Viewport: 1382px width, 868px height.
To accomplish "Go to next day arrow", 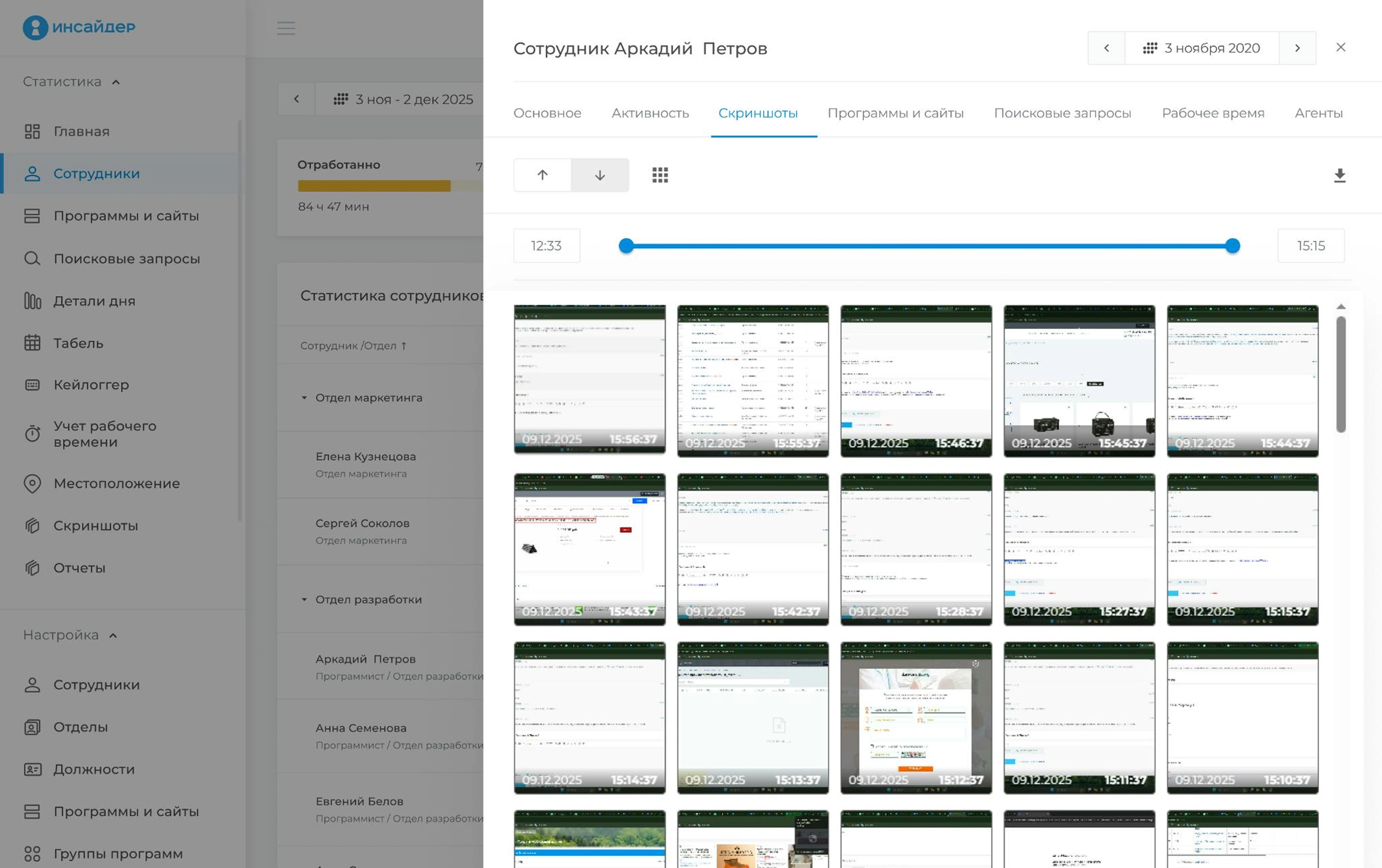I will coord(1297,48).
